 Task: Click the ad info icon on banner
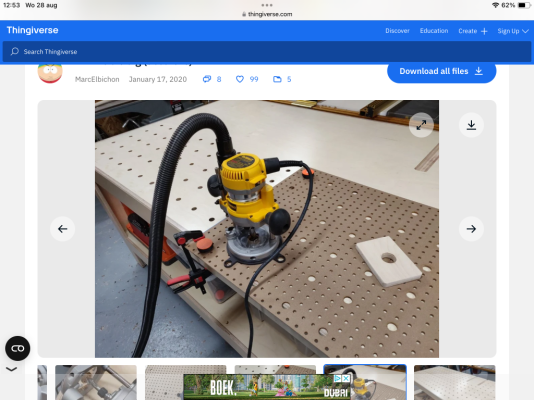337,379
